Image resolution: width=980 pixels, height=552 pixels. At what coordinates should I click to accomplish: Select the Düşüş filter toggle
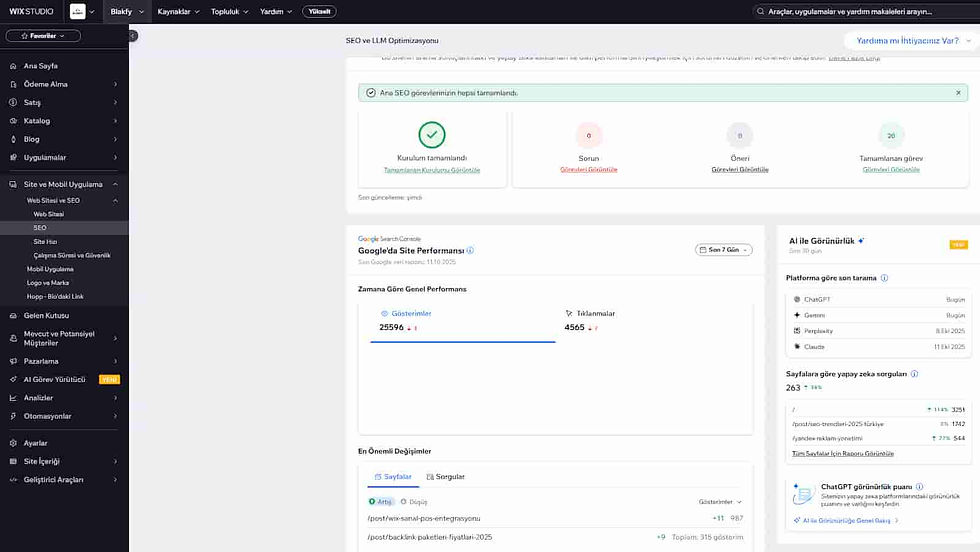click(x=414, y=501)
